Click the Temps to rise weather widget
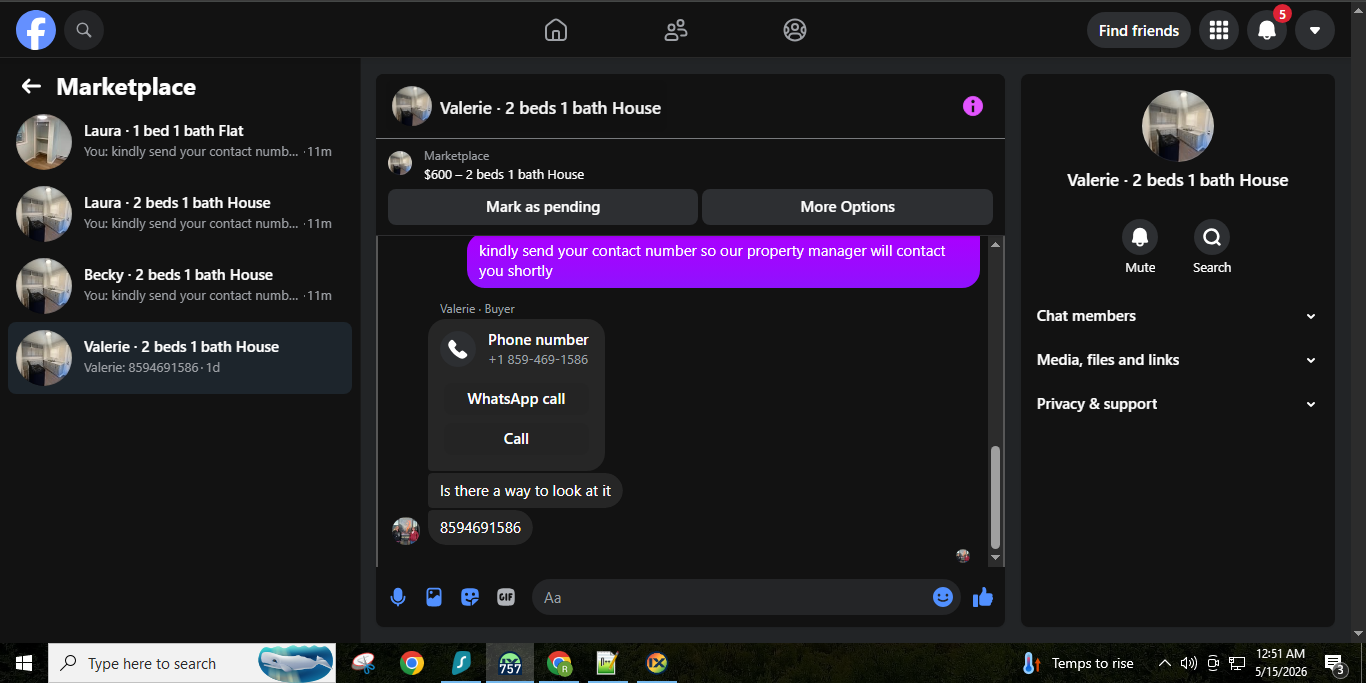The height and width of the screenshot is (683, 1366). coord(1077,663)
